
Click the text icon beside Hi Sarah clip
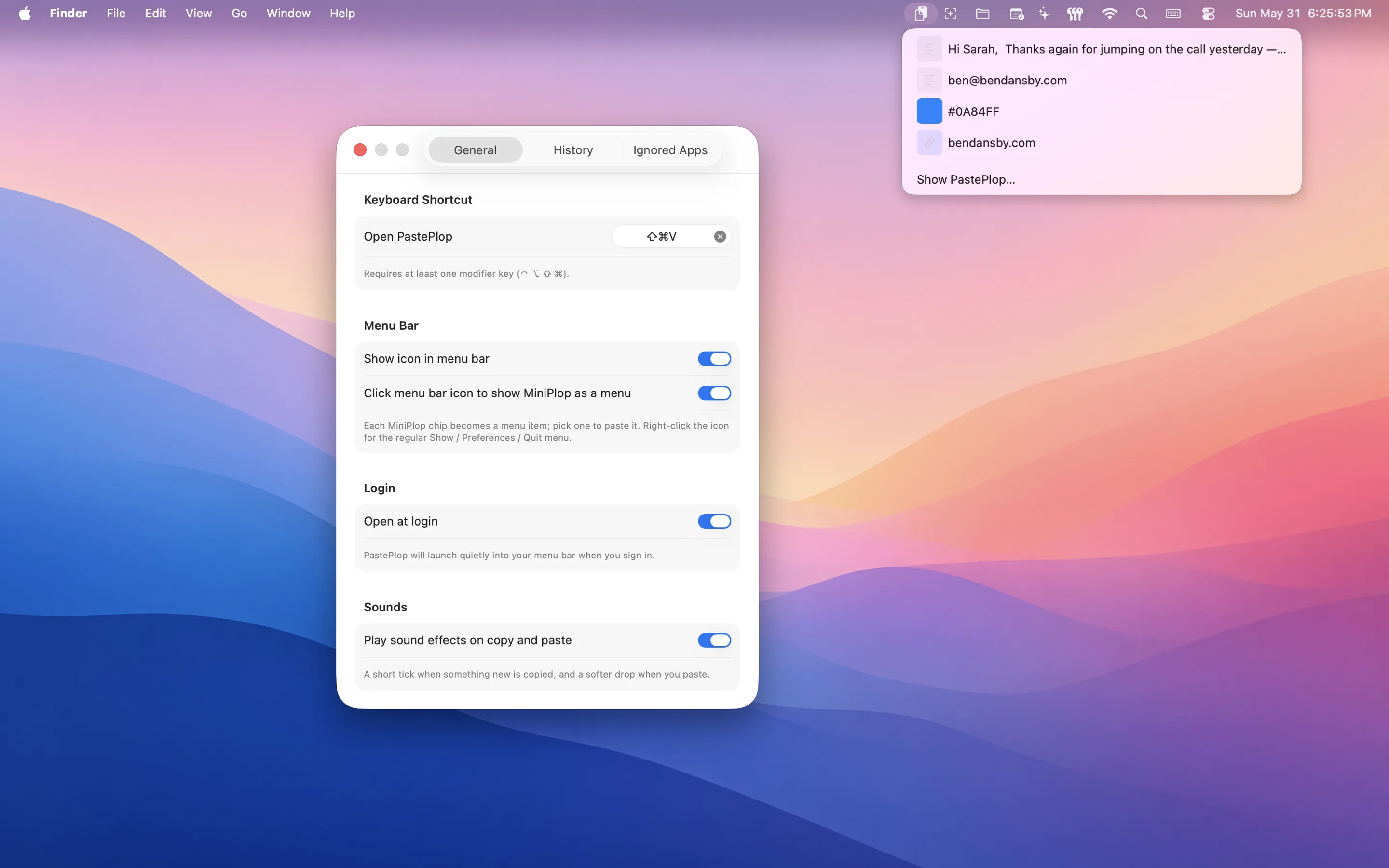pyautogui.click(x=929, y=49)
